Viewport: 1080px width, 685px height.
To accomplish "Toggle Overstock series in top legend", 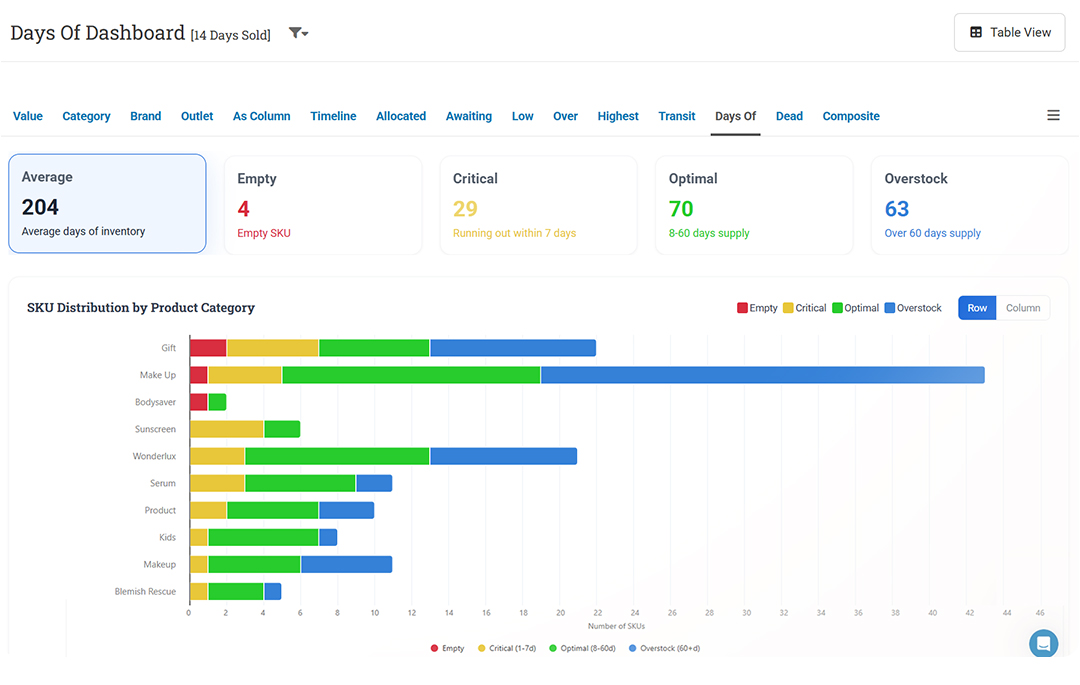I will [x=913, y=308].
